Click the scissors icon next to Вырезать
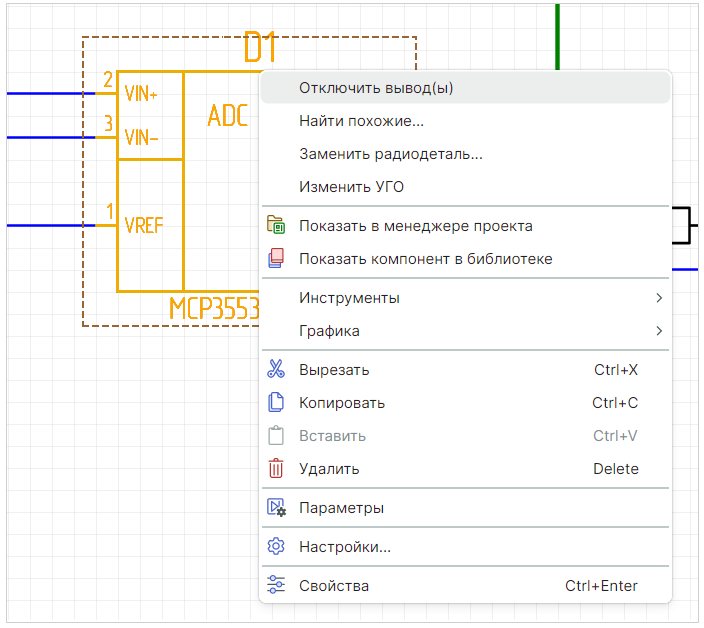Viewport: 704px width, 628px height. pyautogui.click(x=276, y=370)
